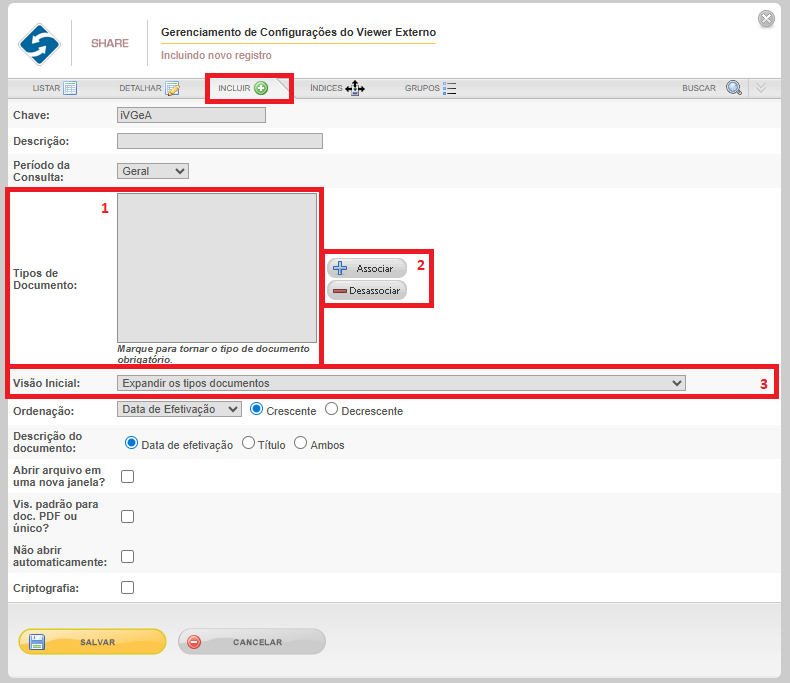Click the Grupos list icon

449,88
